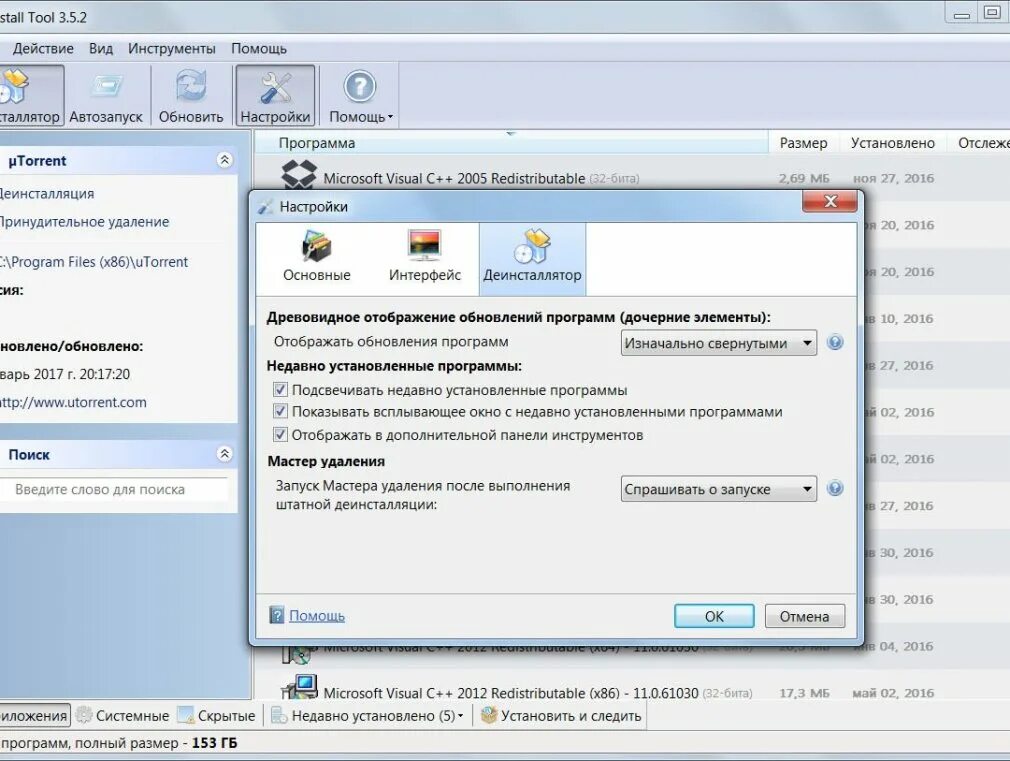Click the Отмена button
The width and height of the screenshot is (1010, 761).
coord(805,616)
